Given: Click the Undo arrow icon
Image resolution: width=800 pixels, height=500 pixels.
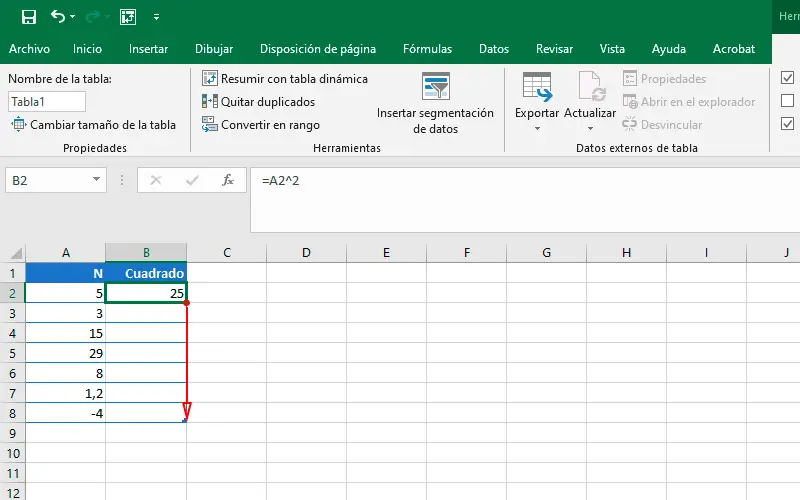Looking at the screenshot, I should tap(58, 17).
